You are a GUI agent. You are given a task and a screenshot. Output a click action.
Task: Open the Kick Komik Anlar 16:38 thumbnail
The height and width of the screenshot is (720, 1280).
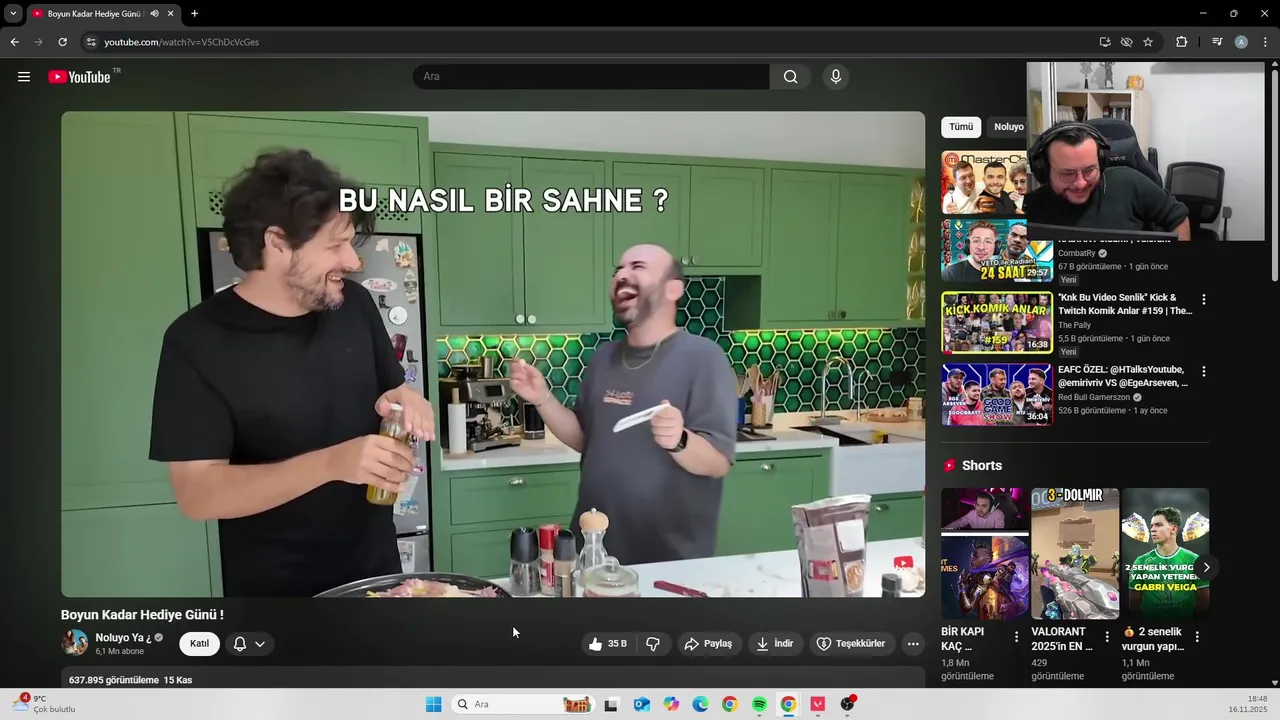[x=997, y=322]
